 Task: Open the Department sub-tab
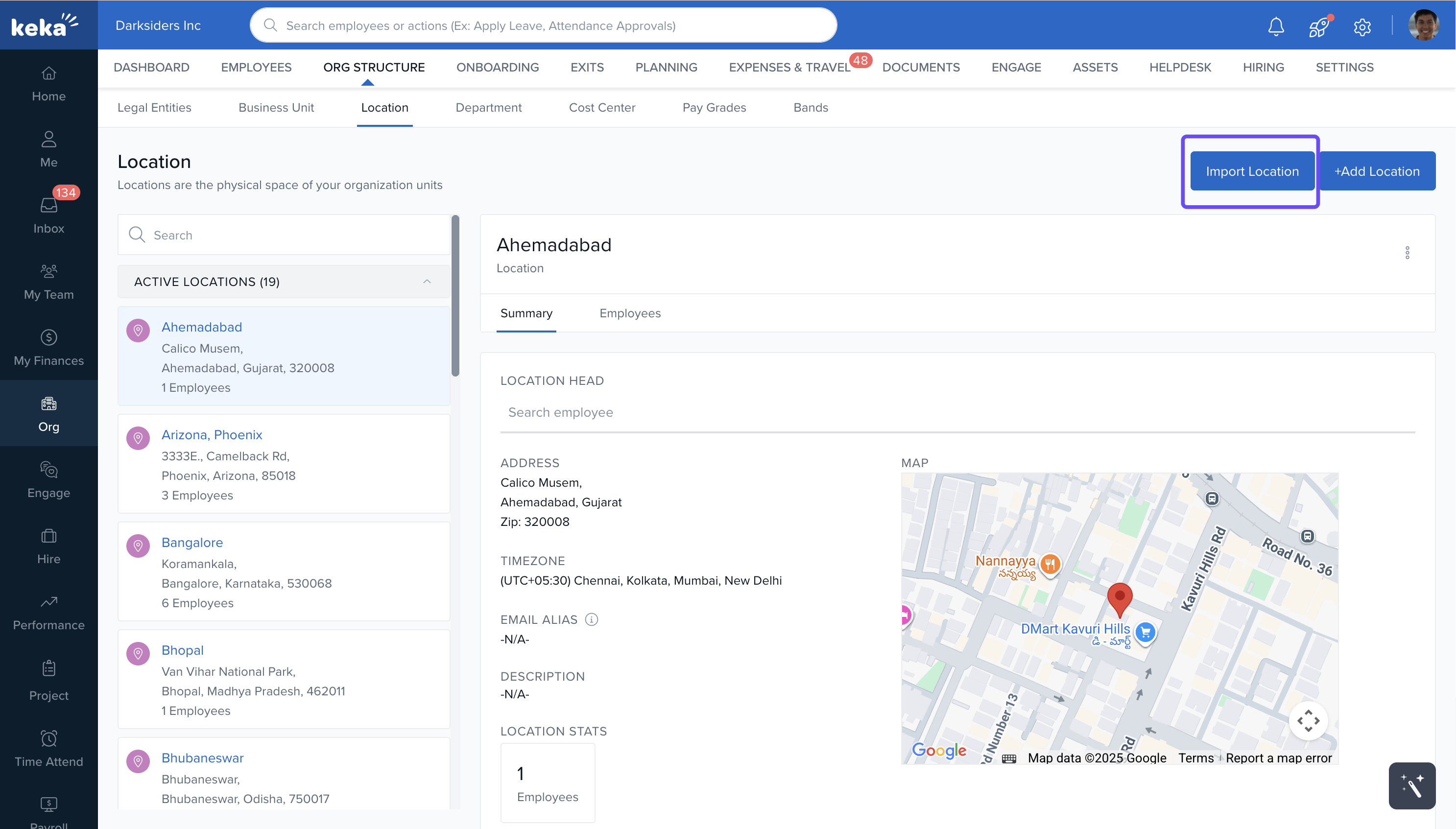tap(488, 107)
